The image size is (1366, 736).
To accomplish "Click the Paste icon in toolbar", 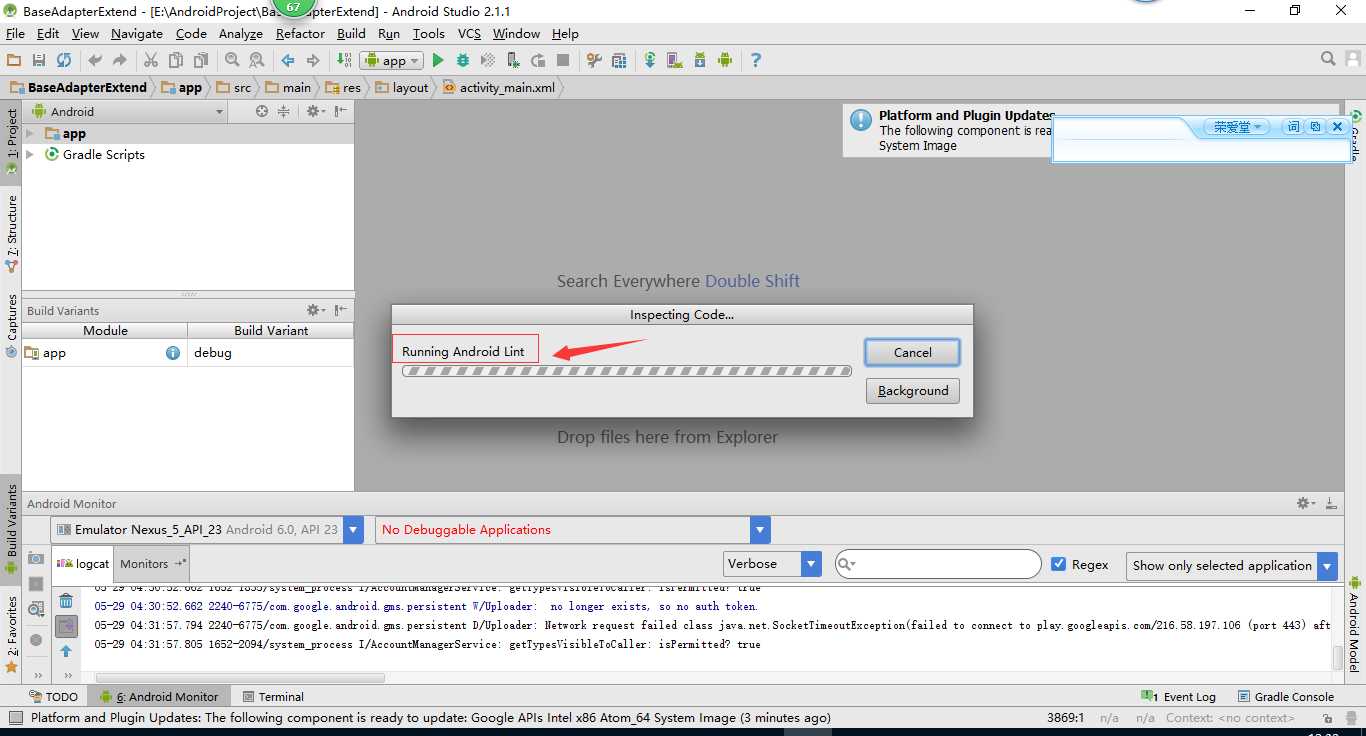I will [201, 61].
